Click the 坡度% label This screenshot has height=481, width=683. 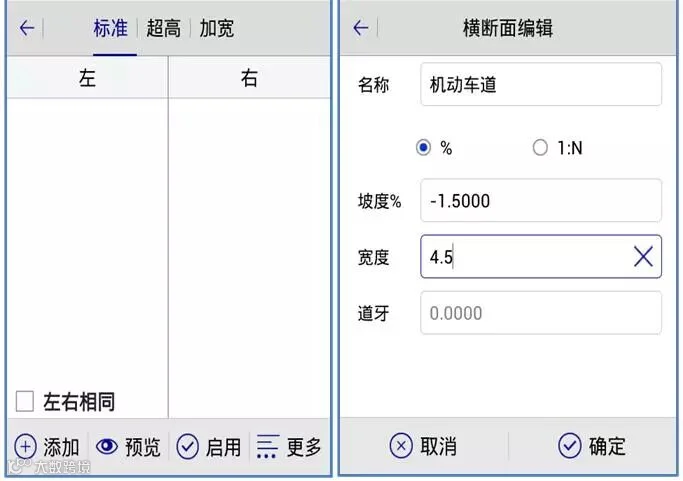pos(379,201)
